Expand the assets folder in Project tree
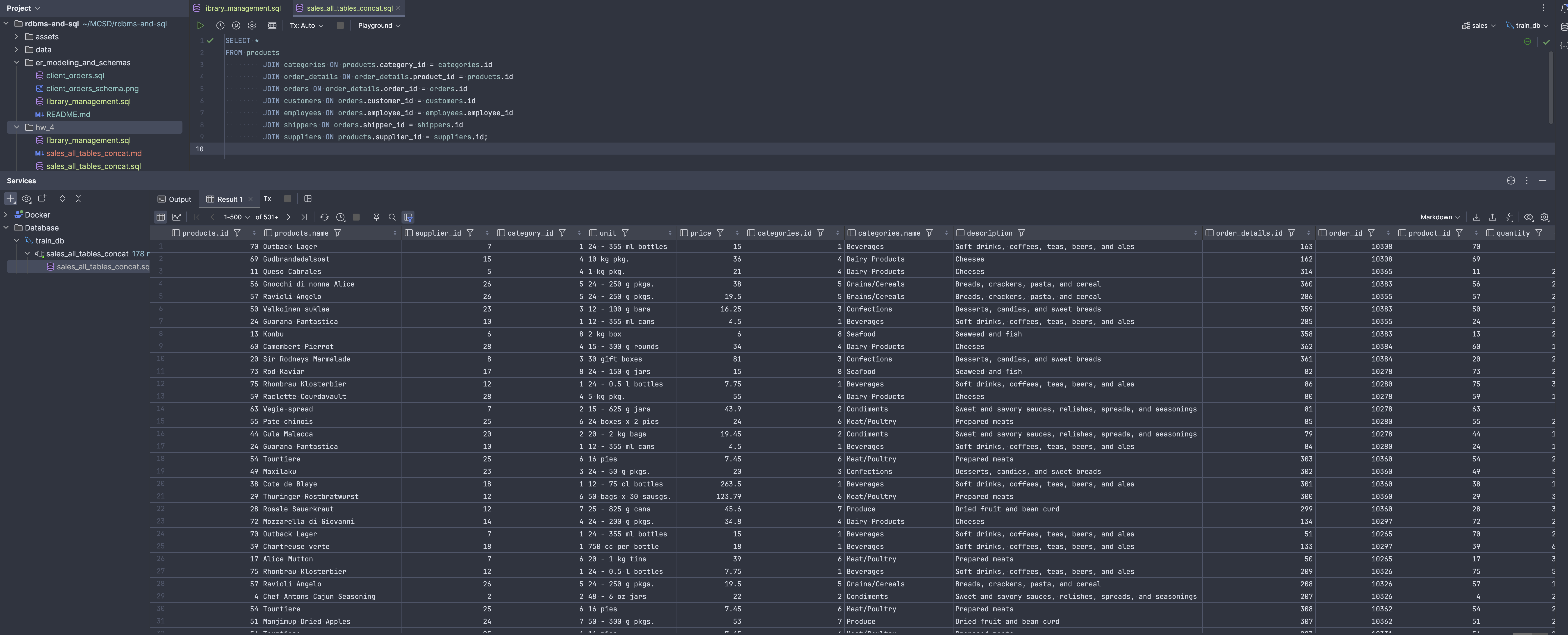The image size is (1568, 635). [x=16, y=37]
